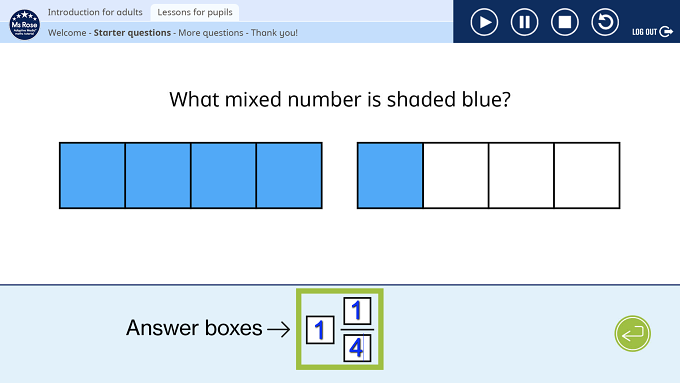Click the Log Out icon
This screenshot has width=680, height=383.
coord(666,32)
